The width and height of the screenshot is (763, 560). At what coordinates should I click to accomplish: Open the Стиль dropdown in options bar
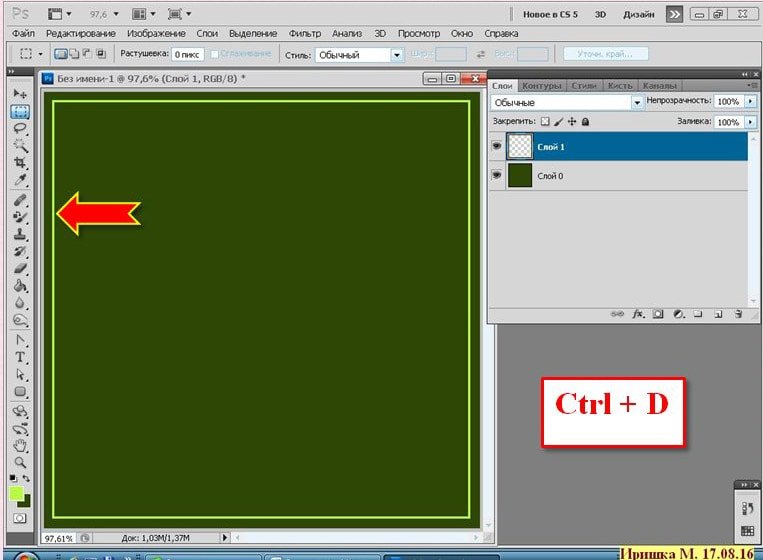point(397,55)
